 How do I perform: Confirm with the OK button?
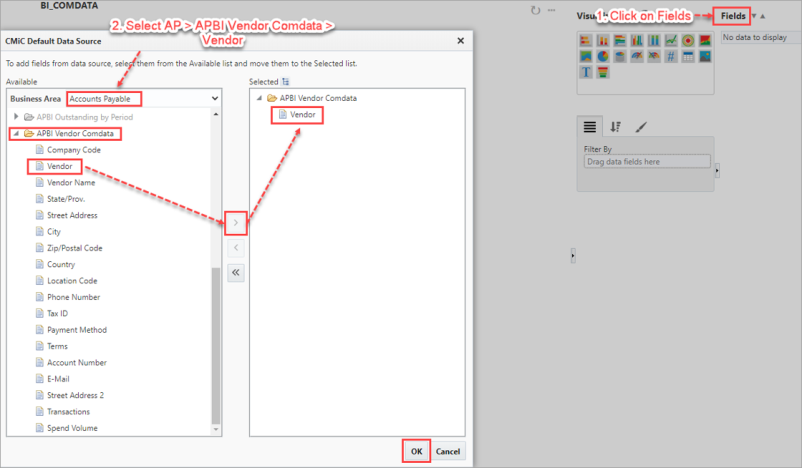(416, 452)
